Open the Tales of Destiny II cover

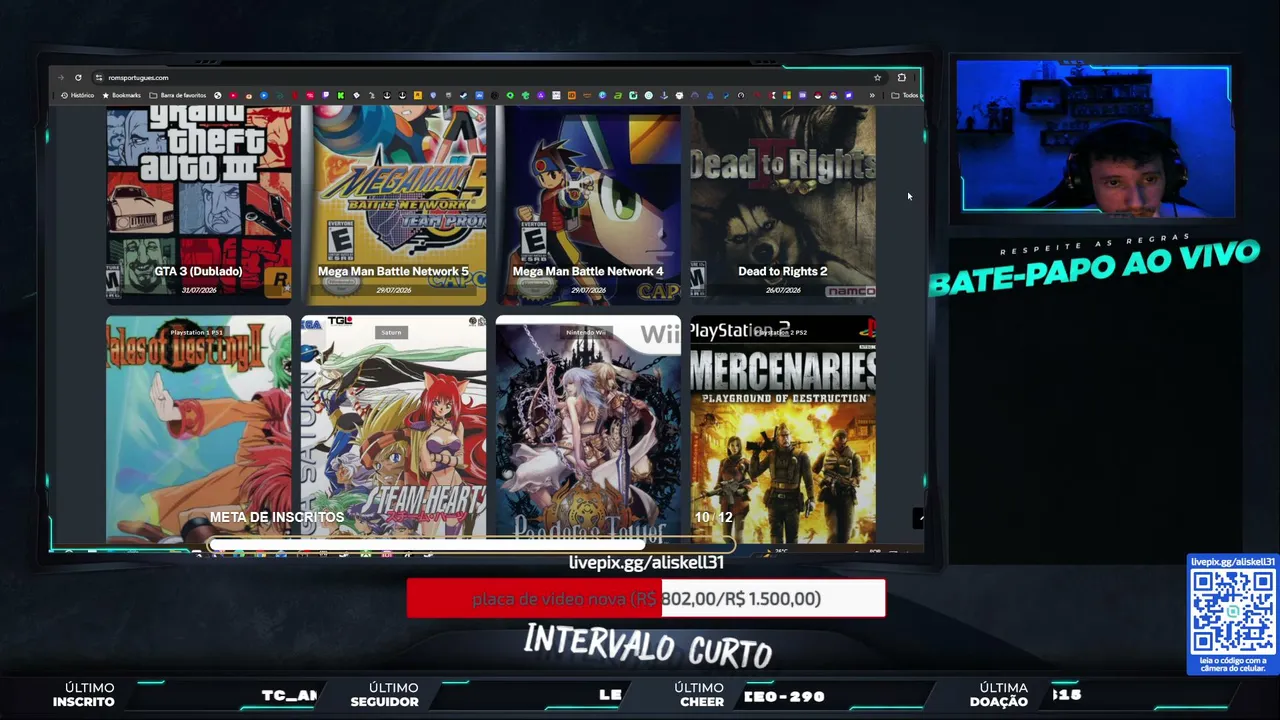click(x=199, y=430)
